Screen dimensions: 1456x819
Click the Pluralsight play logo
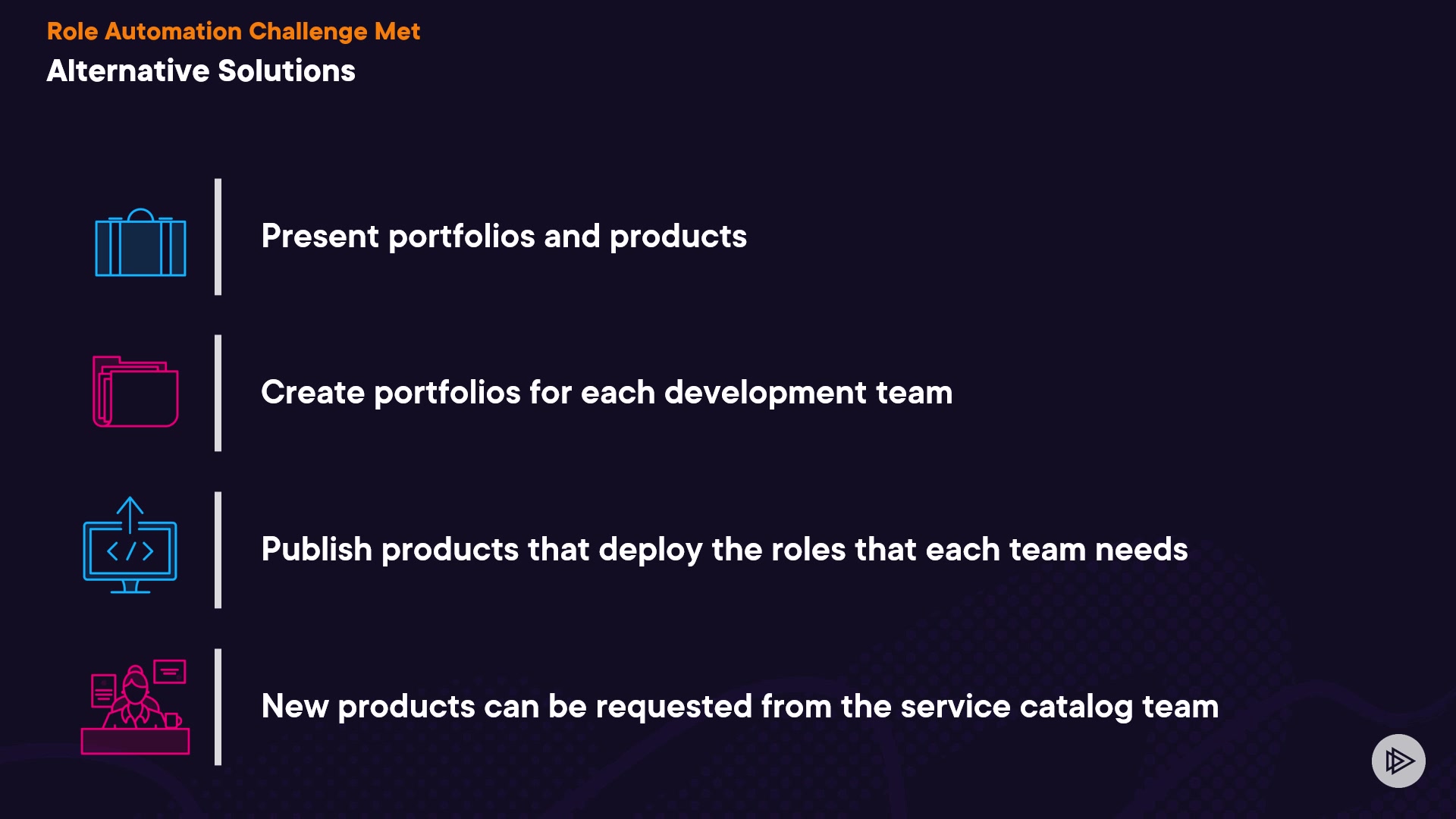tap(1398, 761)
